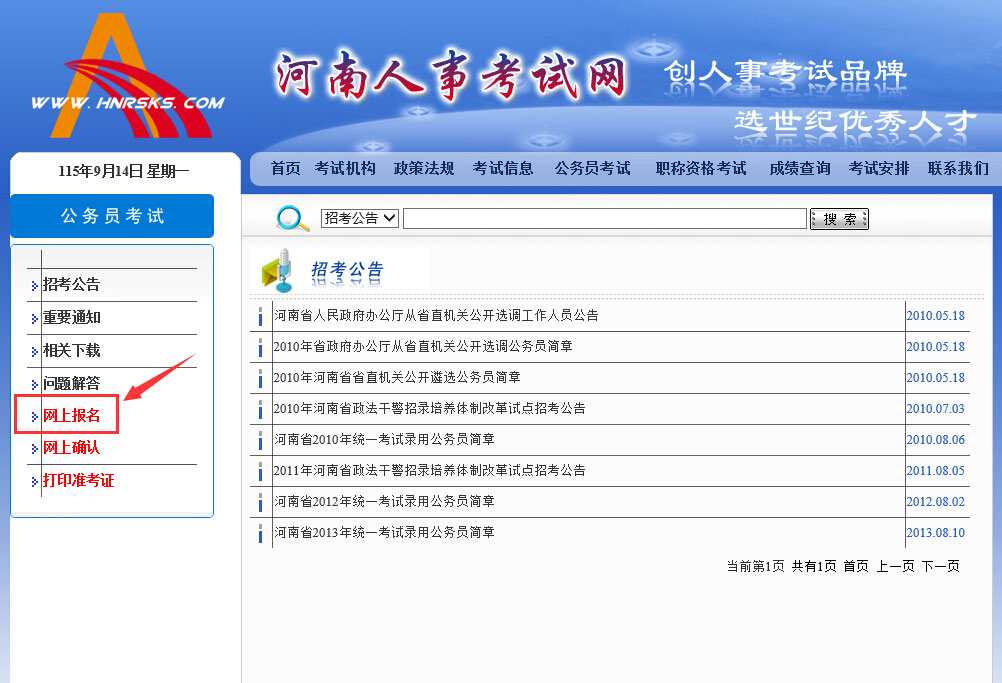Image resolution: width=1002 pixels, height=683 pixels.
Task: Select 成绩查询 in the top navigation
Action: tap(799, 169)
